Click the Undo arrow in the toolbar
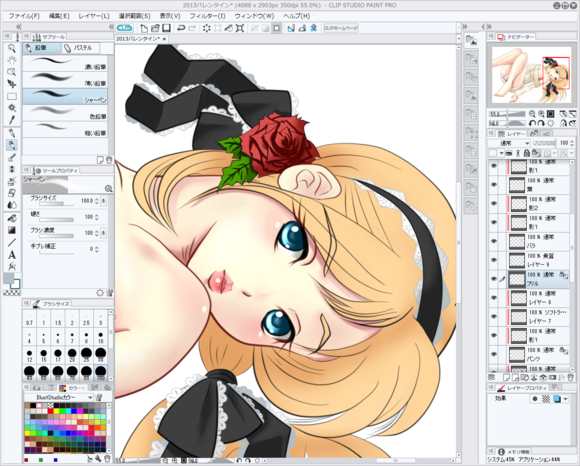The image size is (580, 466). click(x=181, y=28)
